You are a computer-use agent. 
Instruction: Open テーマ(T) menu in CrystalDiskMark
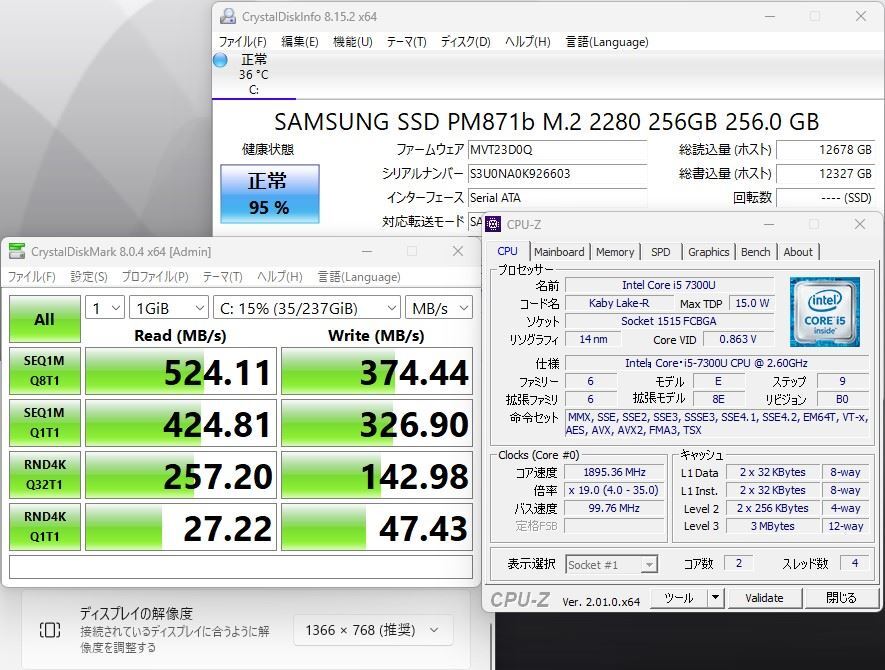point(222,277)
